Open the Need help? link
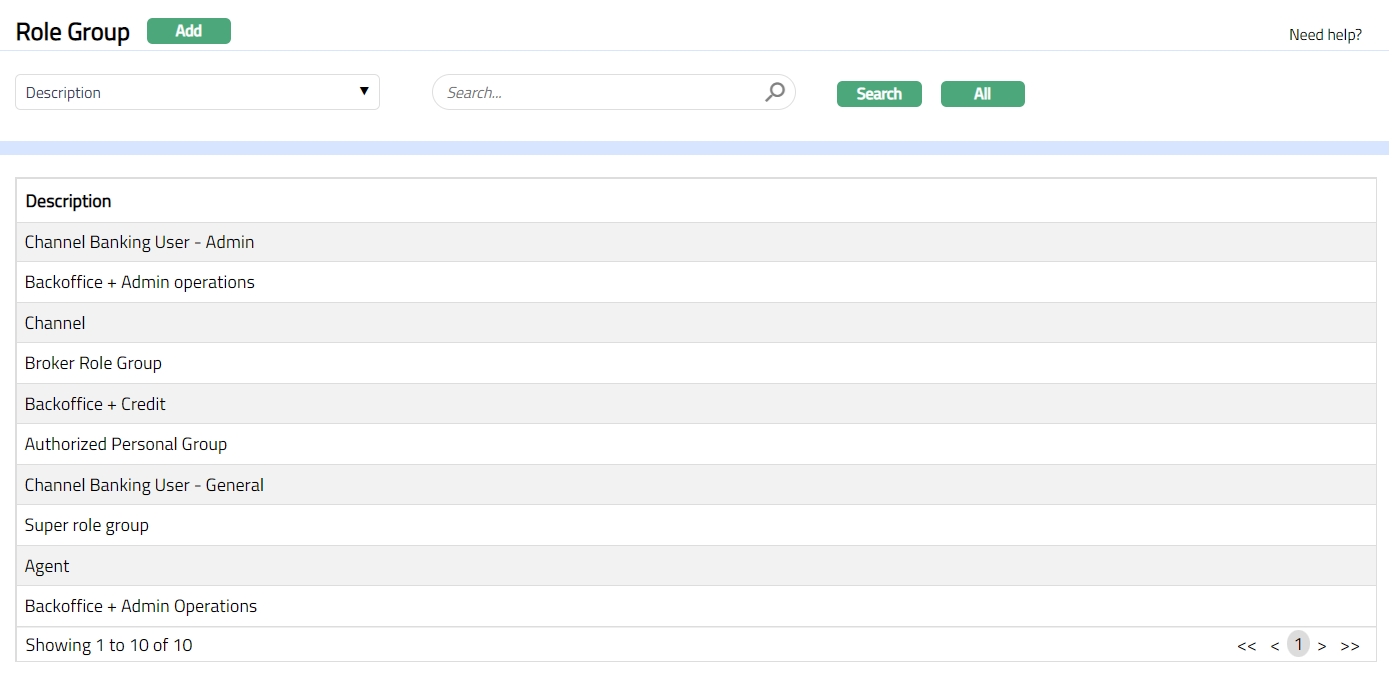This screenshot has width=1389, height=675. 1325,35
